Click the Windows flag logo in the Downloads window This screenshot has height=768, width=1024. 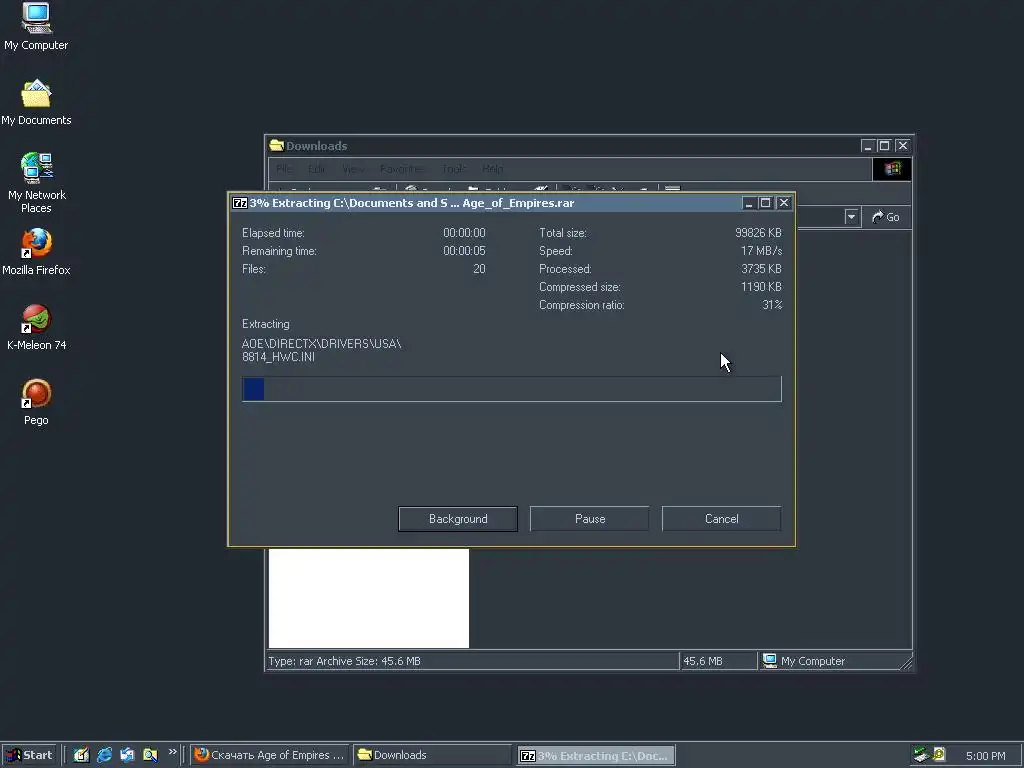[x=892, y=169]
